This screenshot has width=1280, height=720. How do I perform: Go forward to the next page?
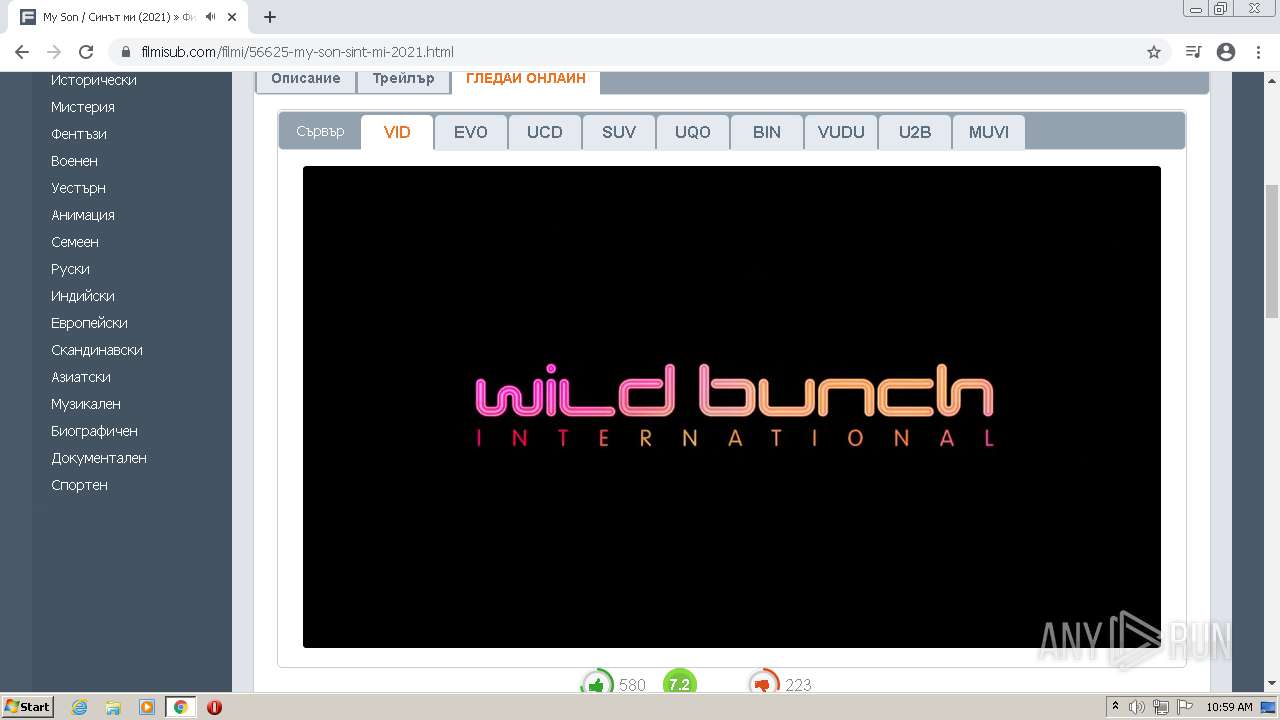tap(54, 52)
